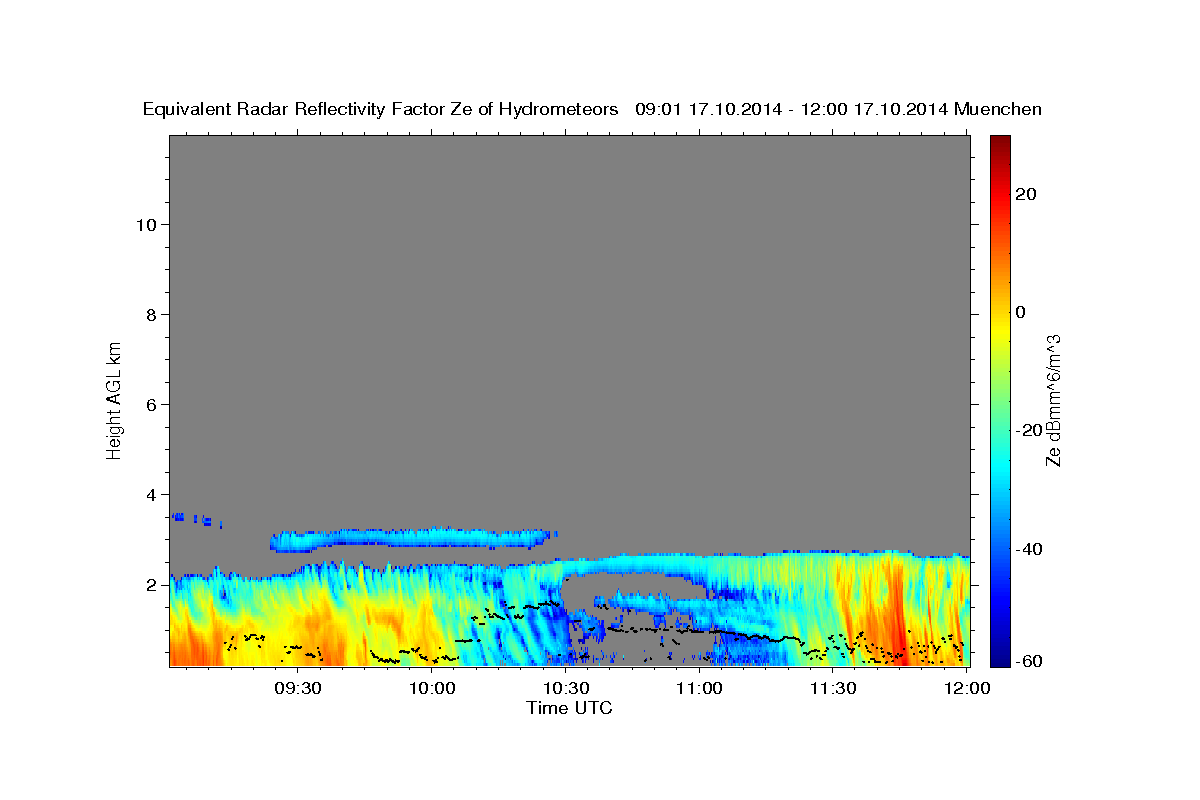Click the '10:00' time tick label

pos(433,688)
